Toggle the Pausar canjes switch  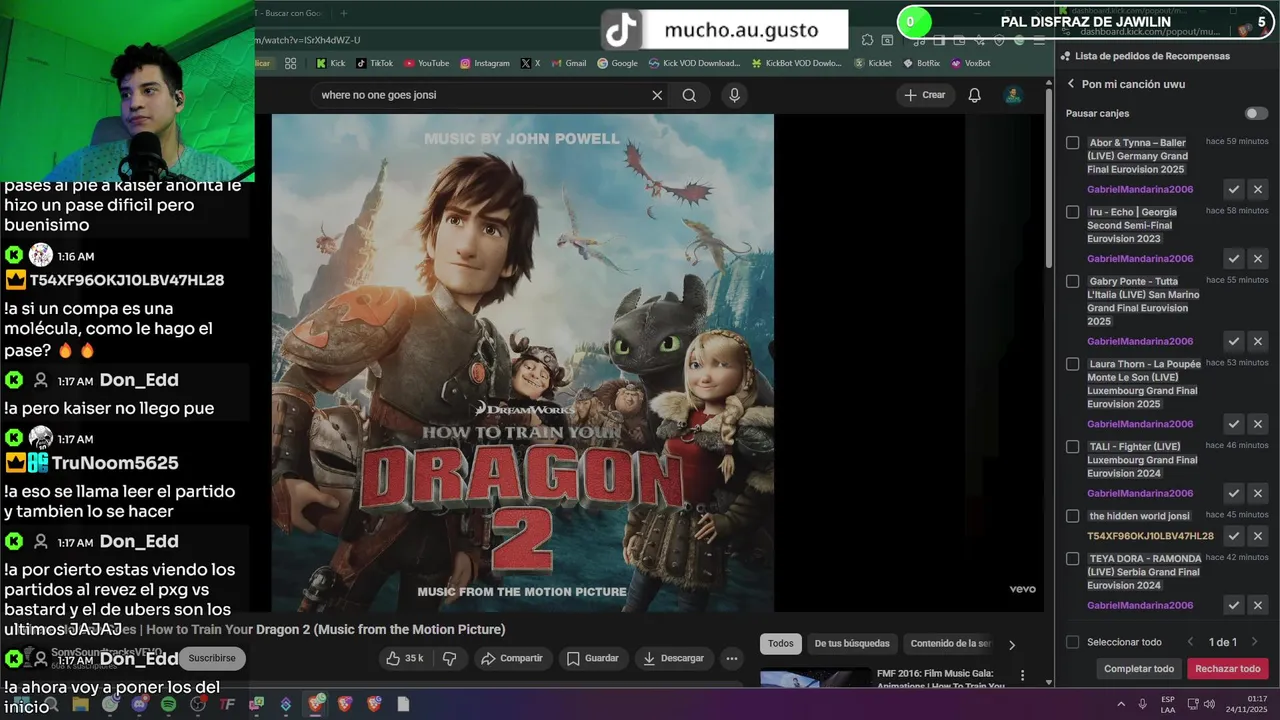[1256, 113]
